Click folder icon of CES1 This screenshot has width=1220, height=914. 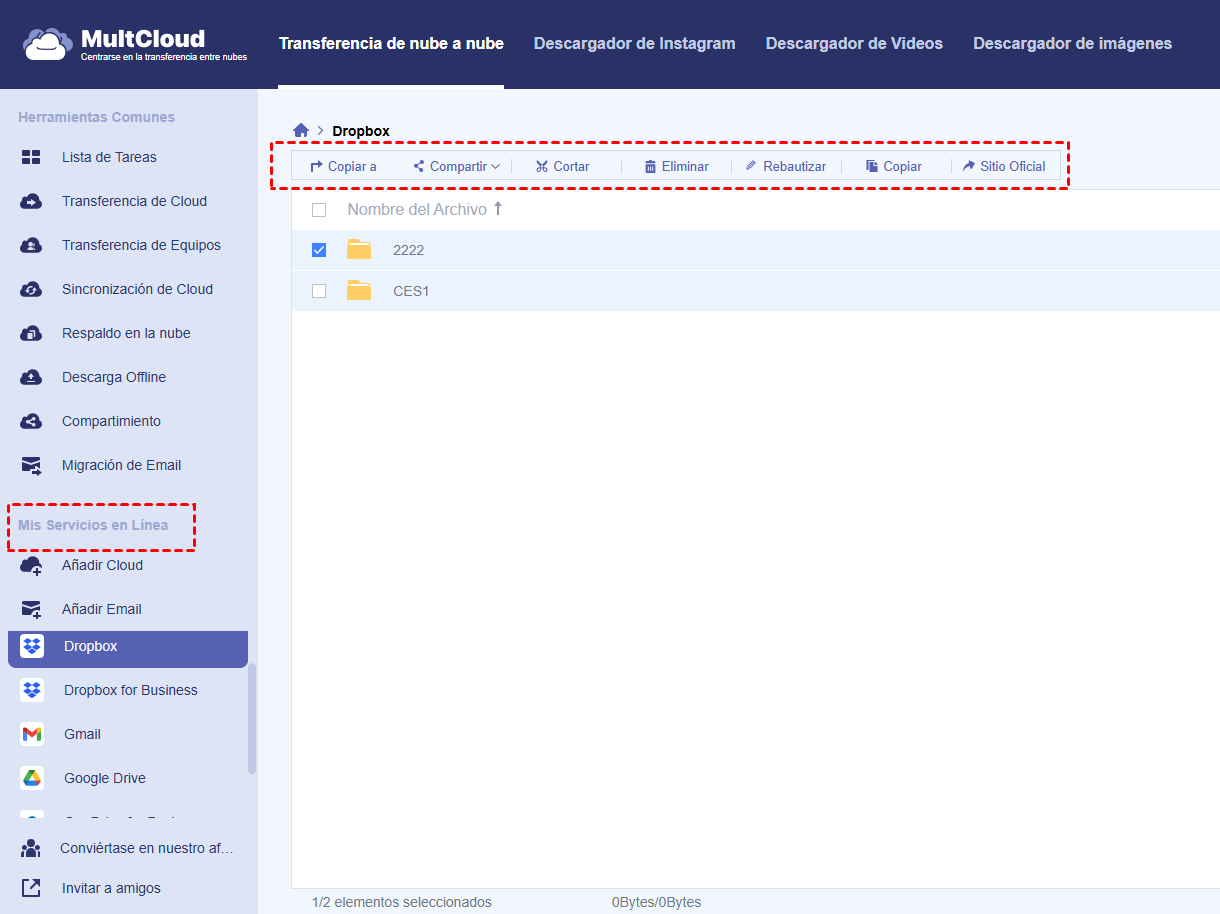tap(359, 290)
